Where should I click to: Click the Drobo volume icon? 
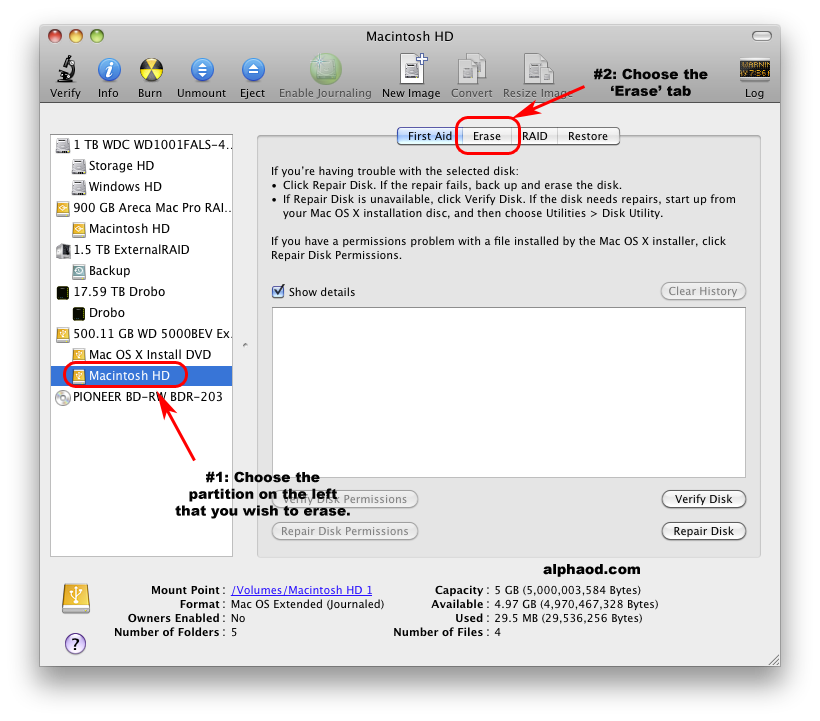[78, 313]
